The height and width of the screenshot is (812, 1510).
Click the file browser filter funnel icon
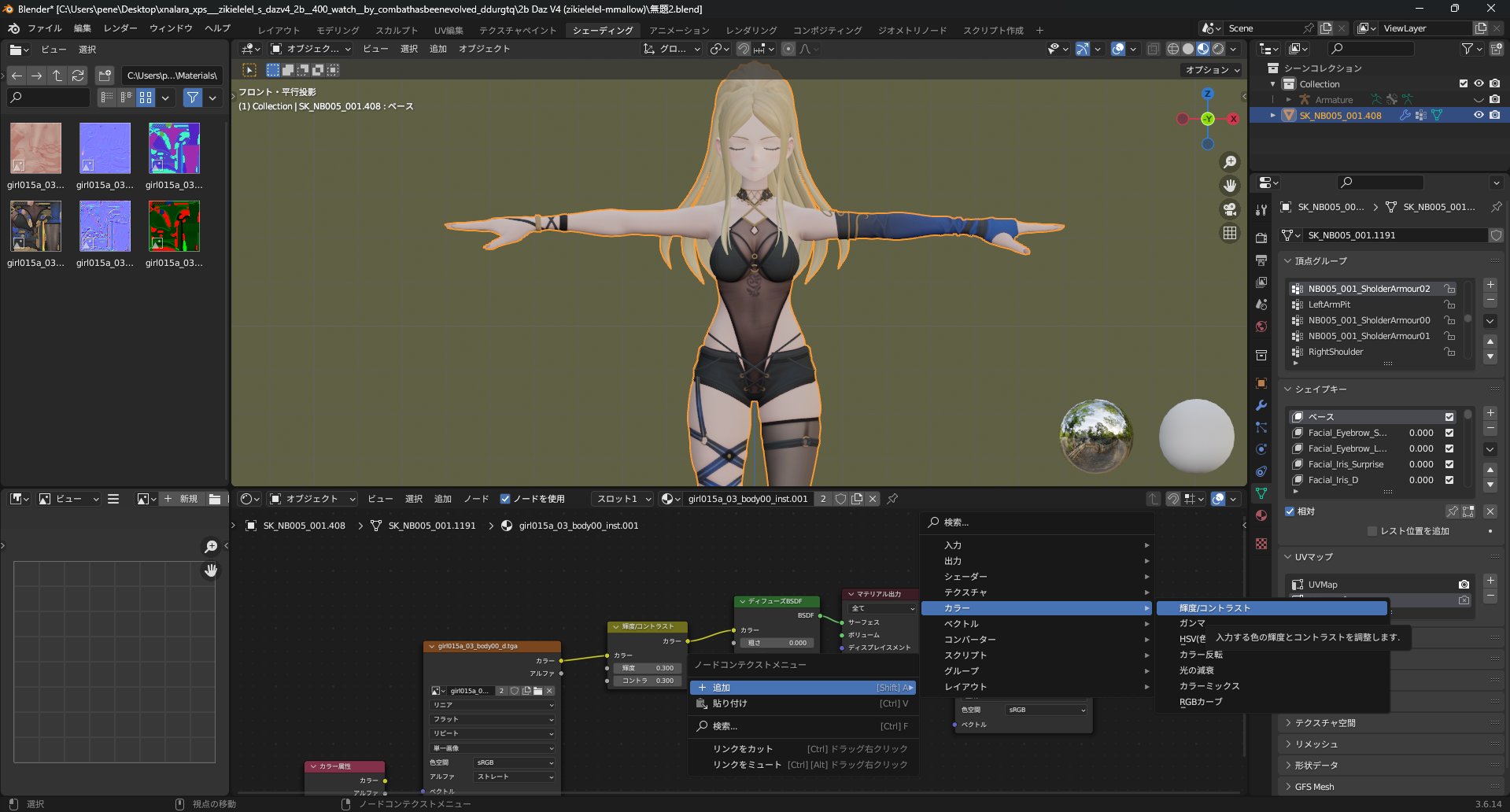point(193,98)
